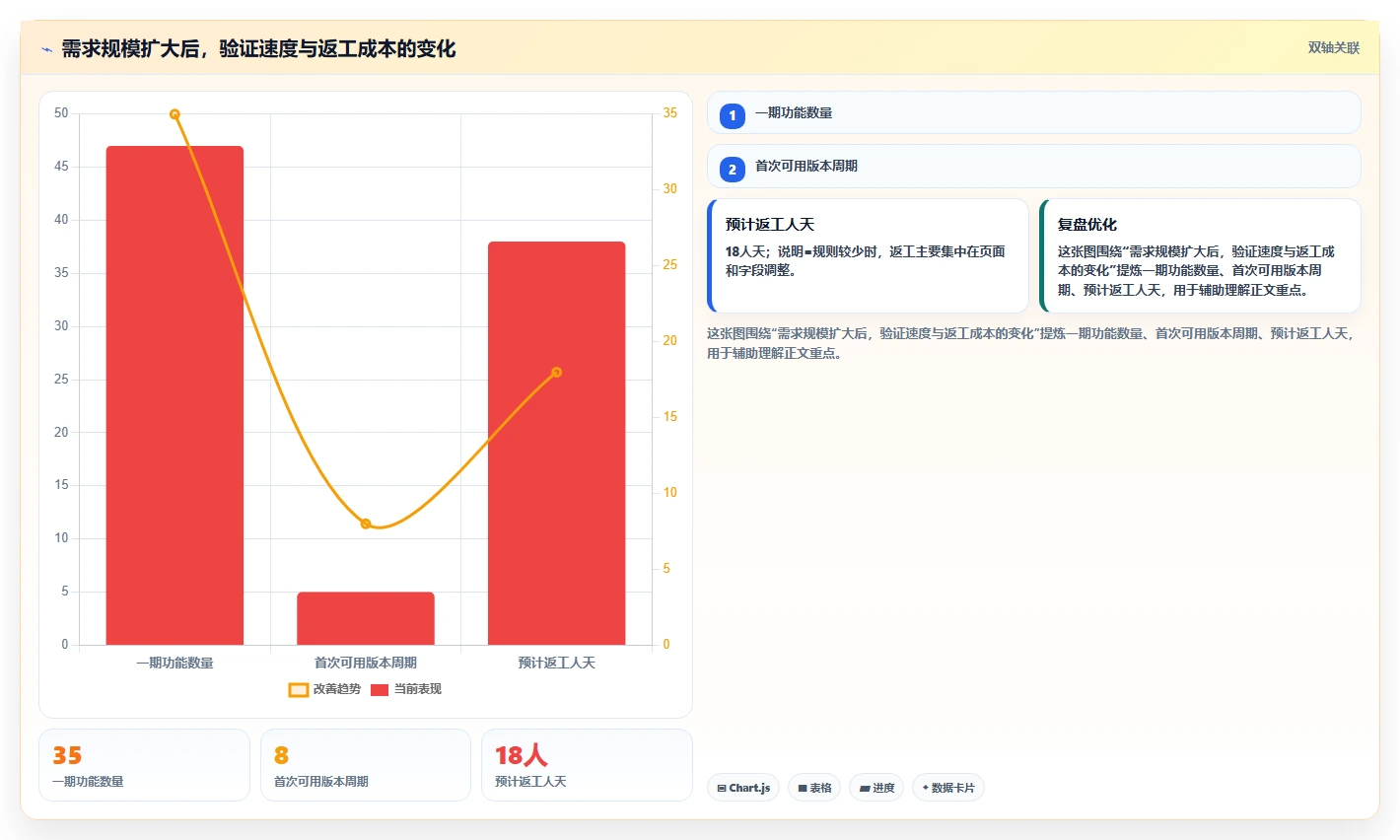Screen dimensions: 1400x840
Task: Click the 数据卡片 tag chip
Action: 948,788
